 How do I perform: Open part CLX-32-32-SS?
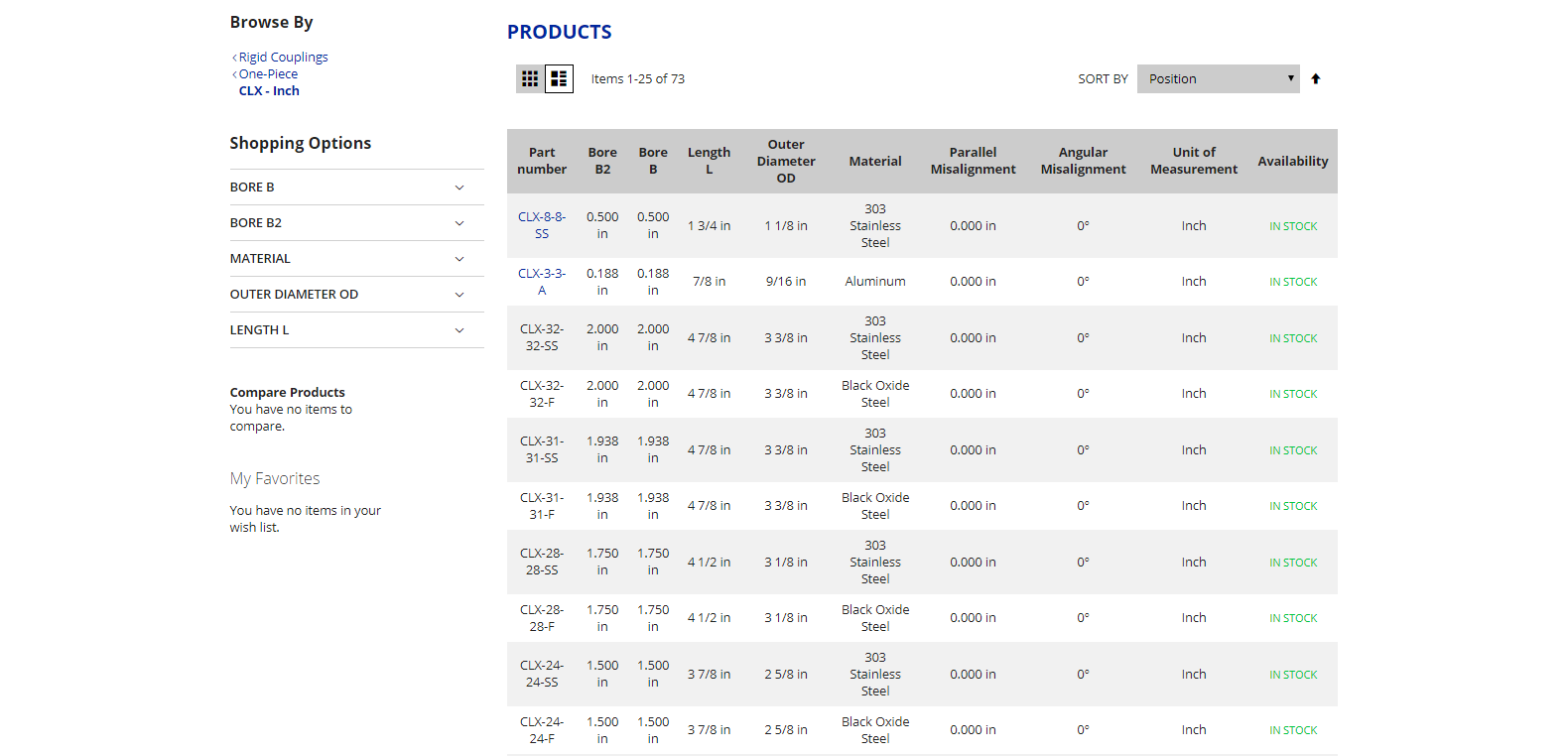pyautogui.click(x=542, y=337)
